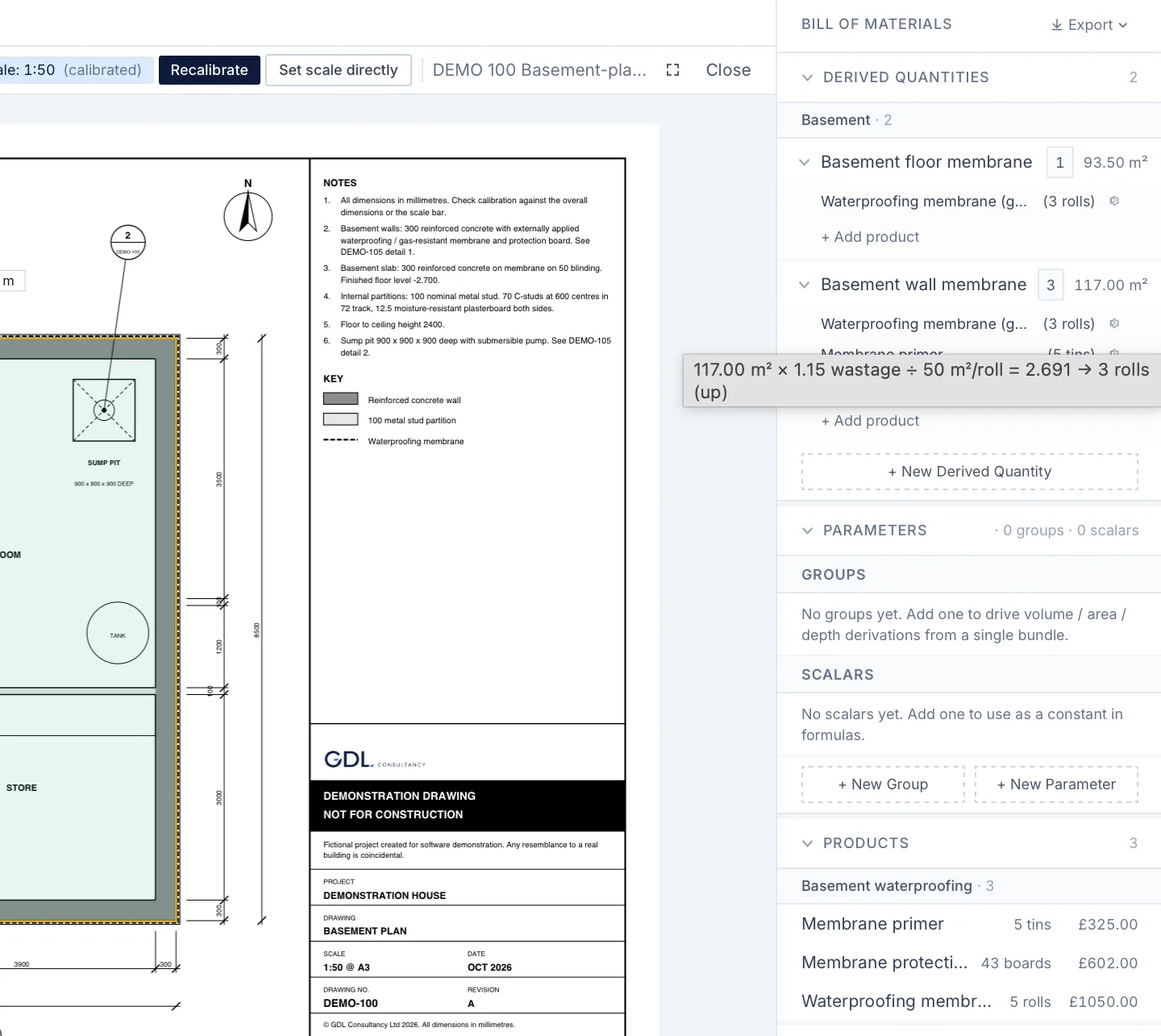Close the drawing viewer

pyautogui.click(x=728, y=70)
